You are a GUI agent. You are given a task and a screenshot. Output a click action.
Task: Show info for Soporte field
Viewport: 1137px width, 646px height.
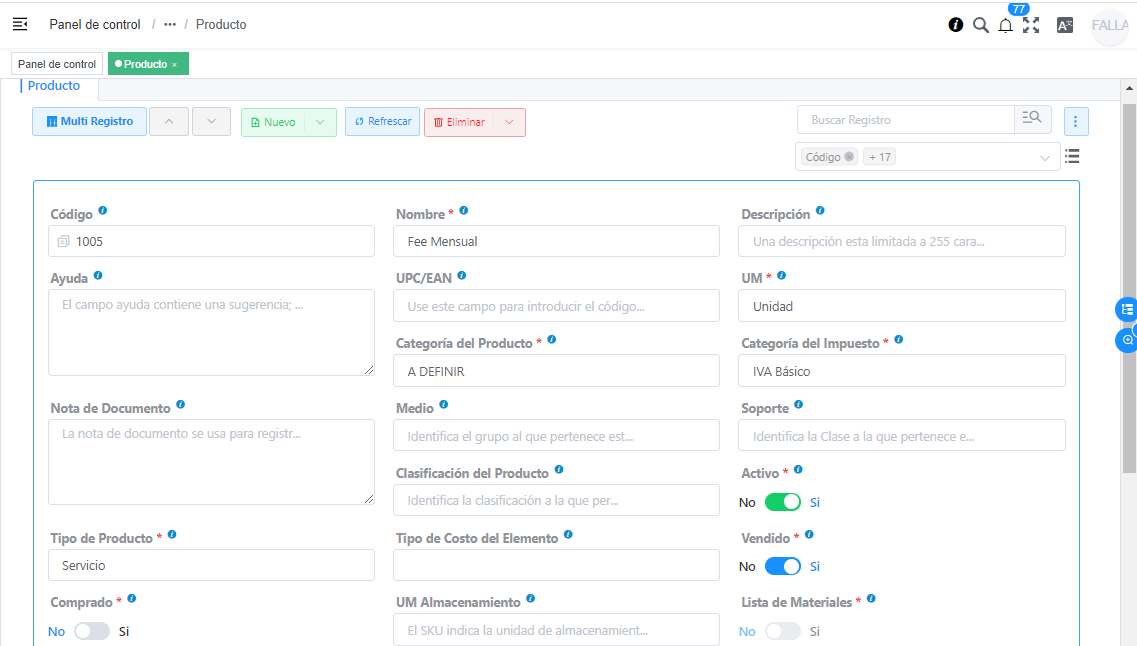798,405
